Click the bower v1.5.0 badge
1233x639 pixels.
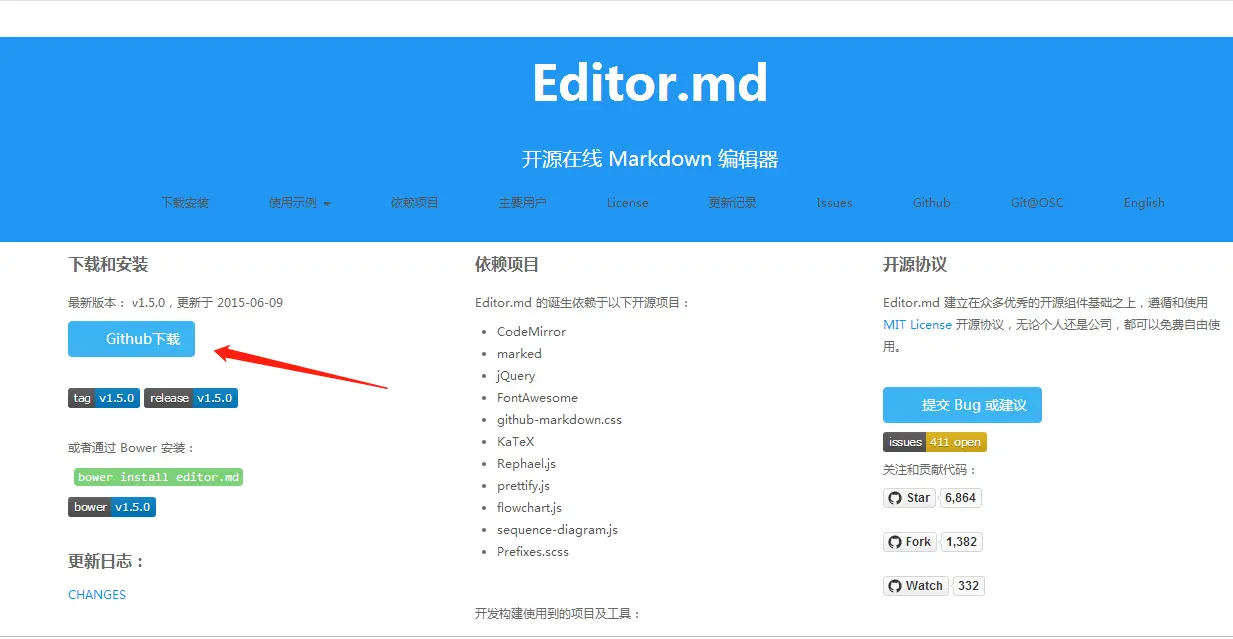pyautogui.click(x=112, y=507)
